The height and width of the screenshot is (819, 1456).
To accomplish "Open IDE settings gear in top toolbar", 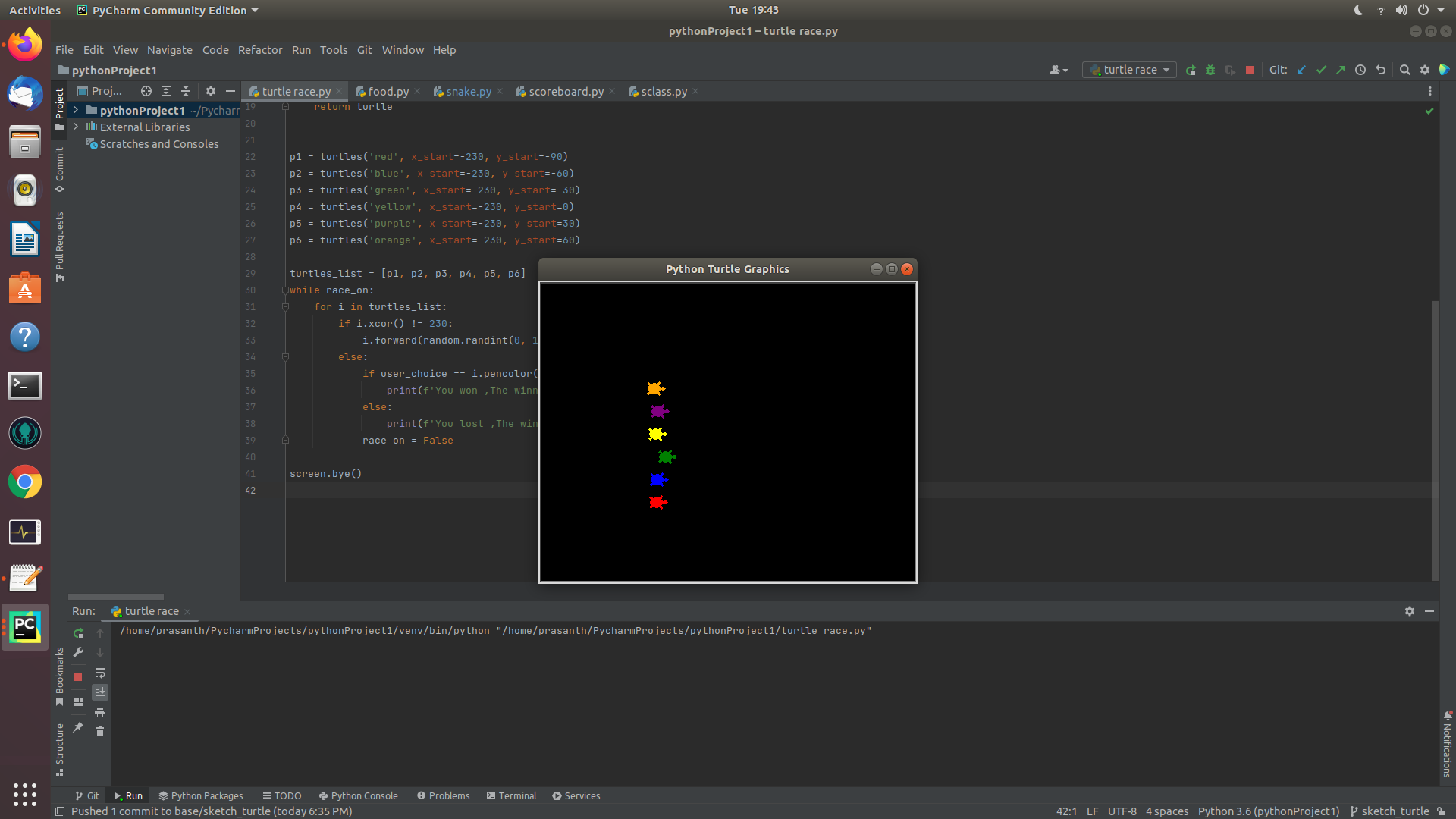I will point(1425,70).
